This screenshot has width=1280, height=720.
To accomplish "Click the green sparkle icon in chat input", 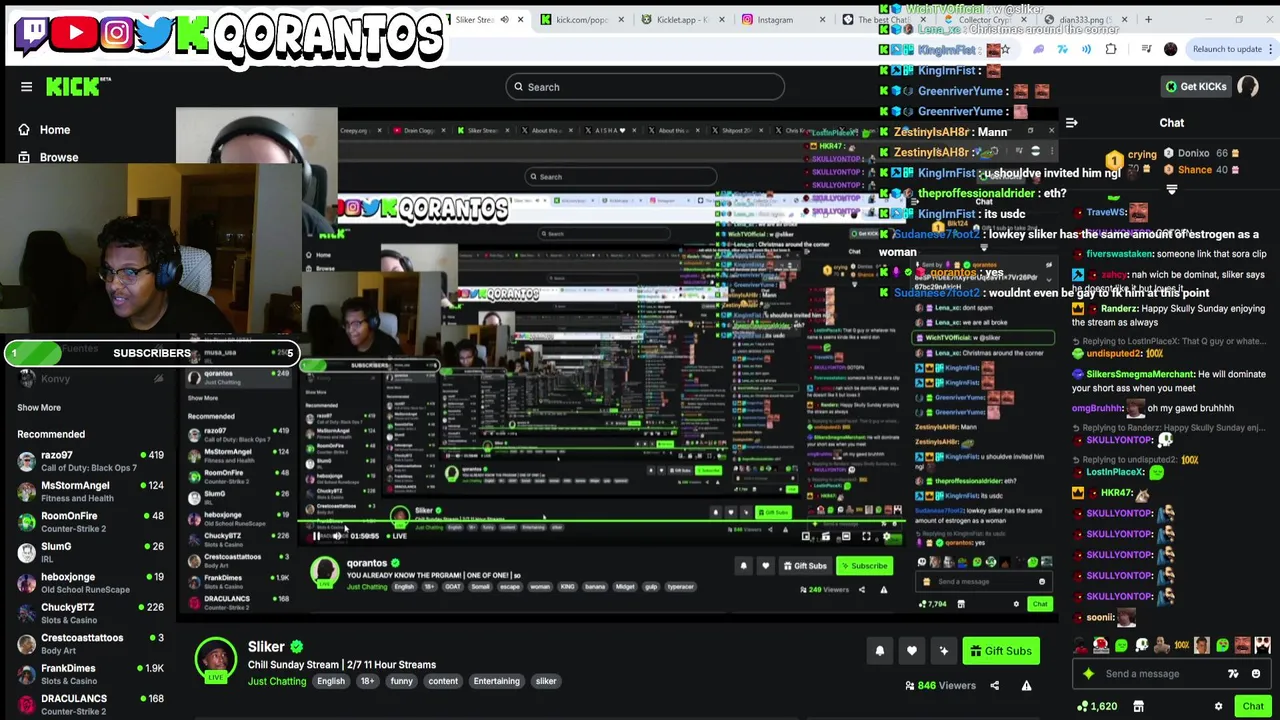I will pyautogui.click(x=1089, y=674).
